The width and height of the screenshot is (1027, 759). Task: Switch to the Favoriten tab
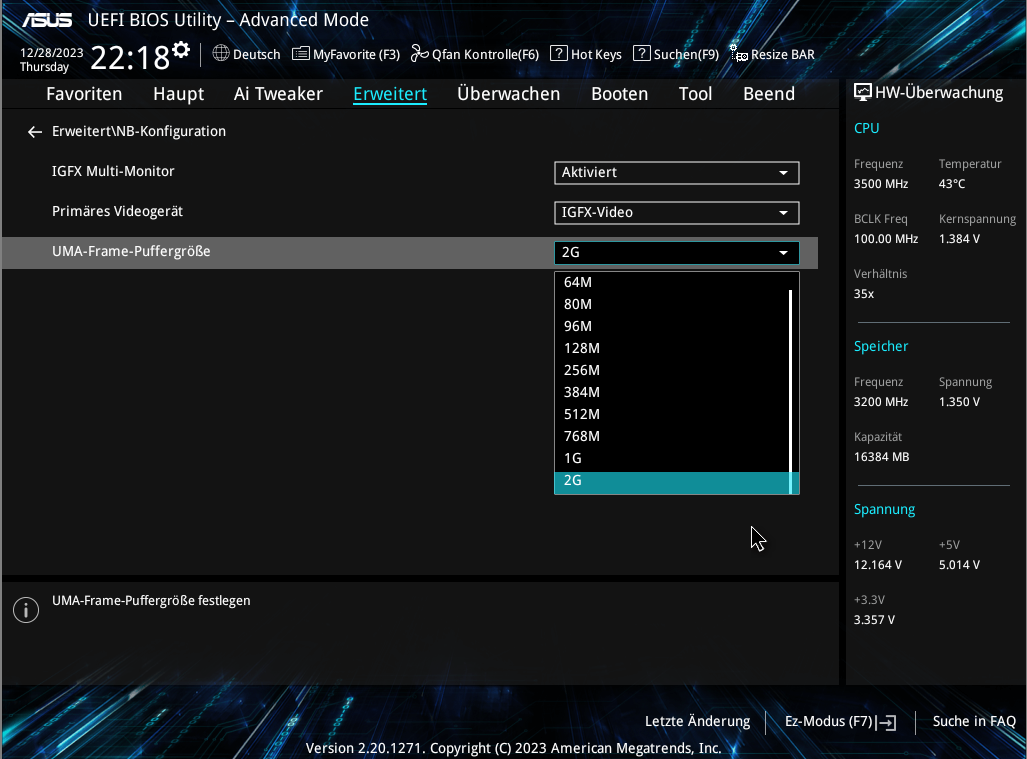coord(84,94)
